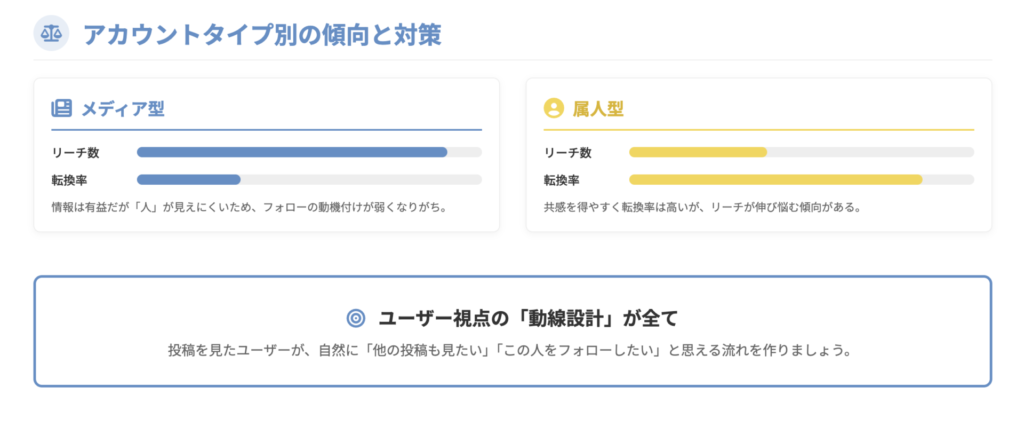1024x426 pixels.
Task: Click the title アカウントタイプ別の傾向と対策
Action: point(262,34)
